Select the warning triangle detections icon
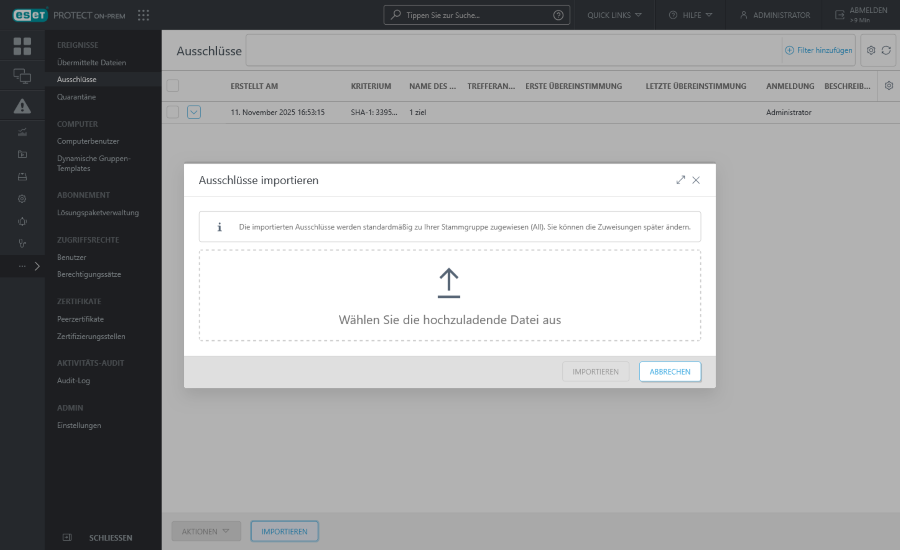The height and width of the screenshot is (550, 900). (x=22, y=106)
